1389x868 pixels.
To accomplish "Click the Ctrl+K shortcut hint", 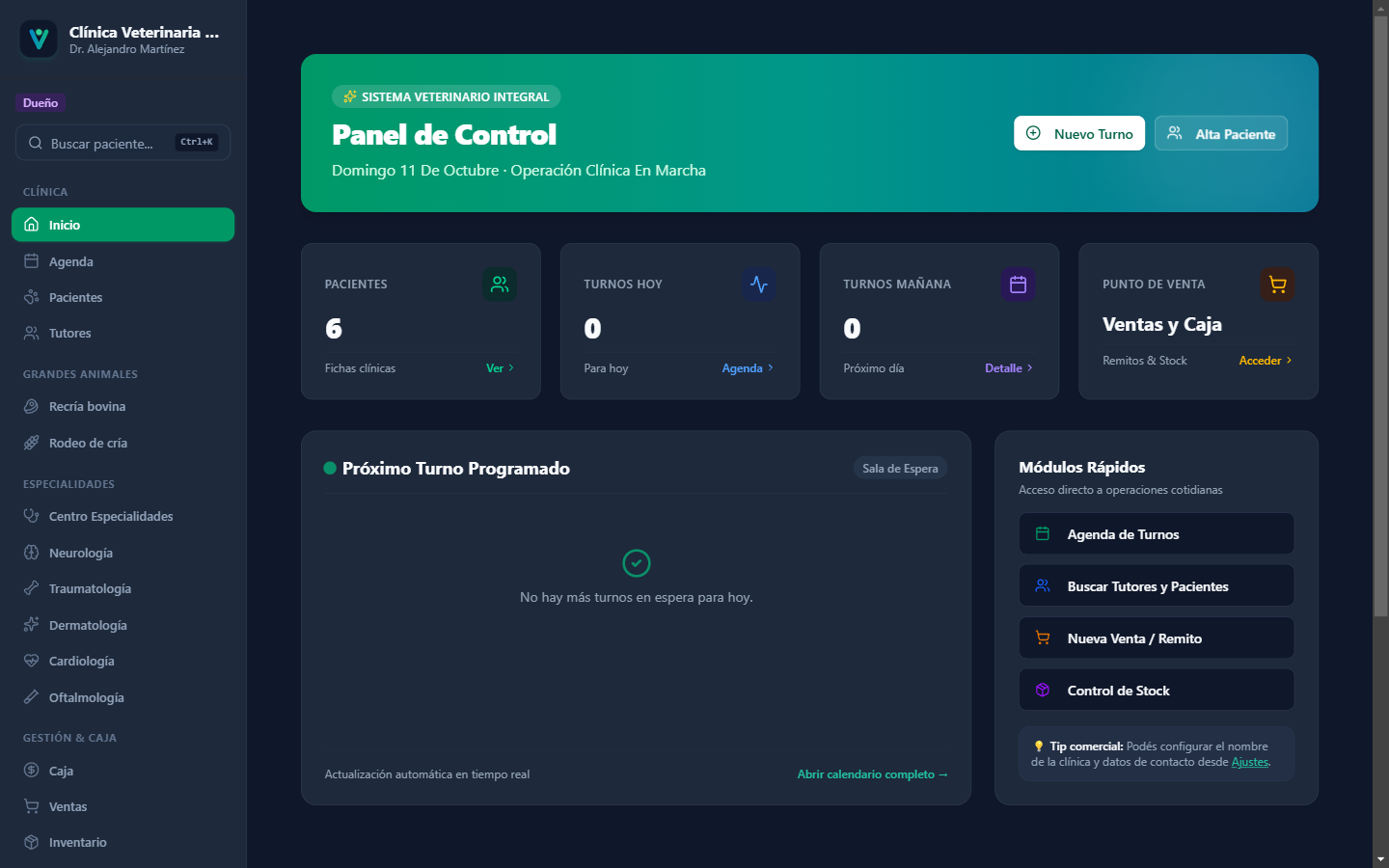I will click(197, 142).
